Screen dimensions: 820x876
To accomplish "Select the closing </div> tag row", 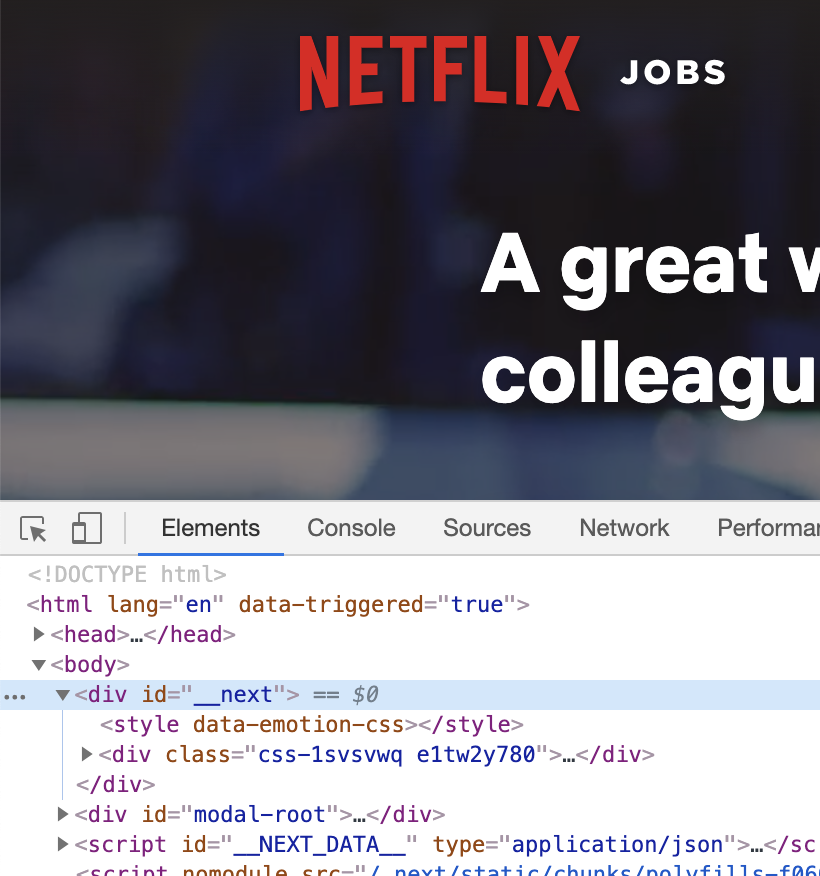I will pos(115,784).
